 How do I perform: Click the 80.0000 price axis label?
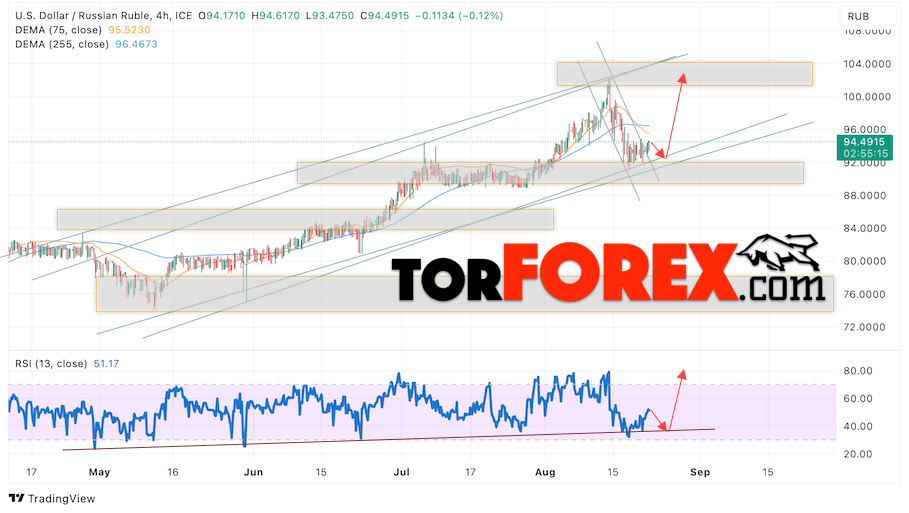pyautogui.click(x=867, y=261)
